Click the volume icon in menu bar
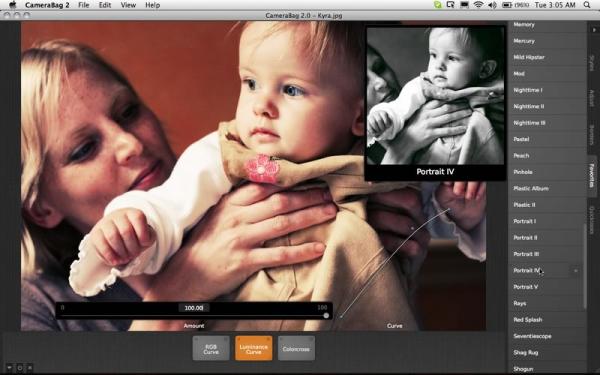 click(492, 5)
